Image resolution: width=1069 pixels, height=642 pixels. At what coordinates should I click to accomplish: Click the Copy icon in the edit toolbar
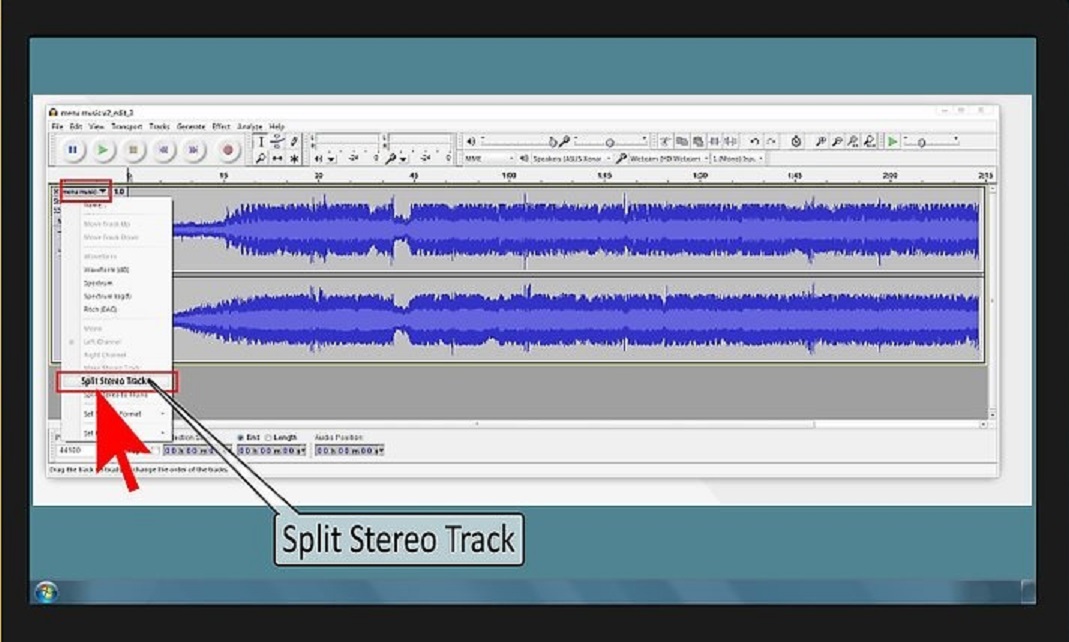point(681,142)
